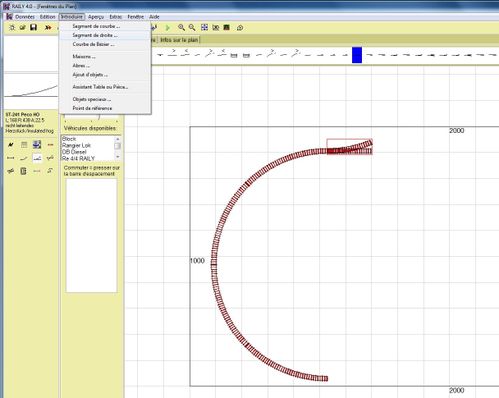Click the vehicle list scrollbar up arrow
This screenshot has height=398, width=499.
tap(117, 139)
